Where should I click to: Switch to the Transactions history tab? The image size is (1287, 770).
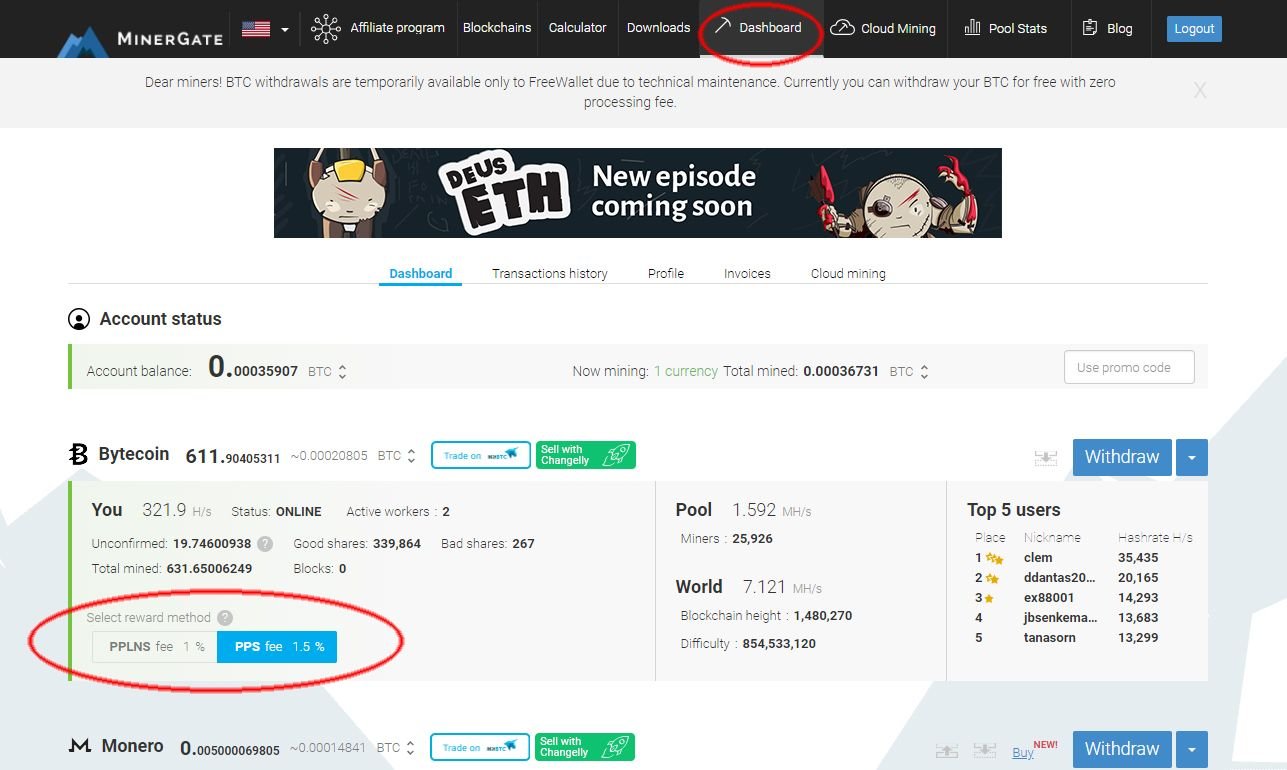[x=549, y=273]
